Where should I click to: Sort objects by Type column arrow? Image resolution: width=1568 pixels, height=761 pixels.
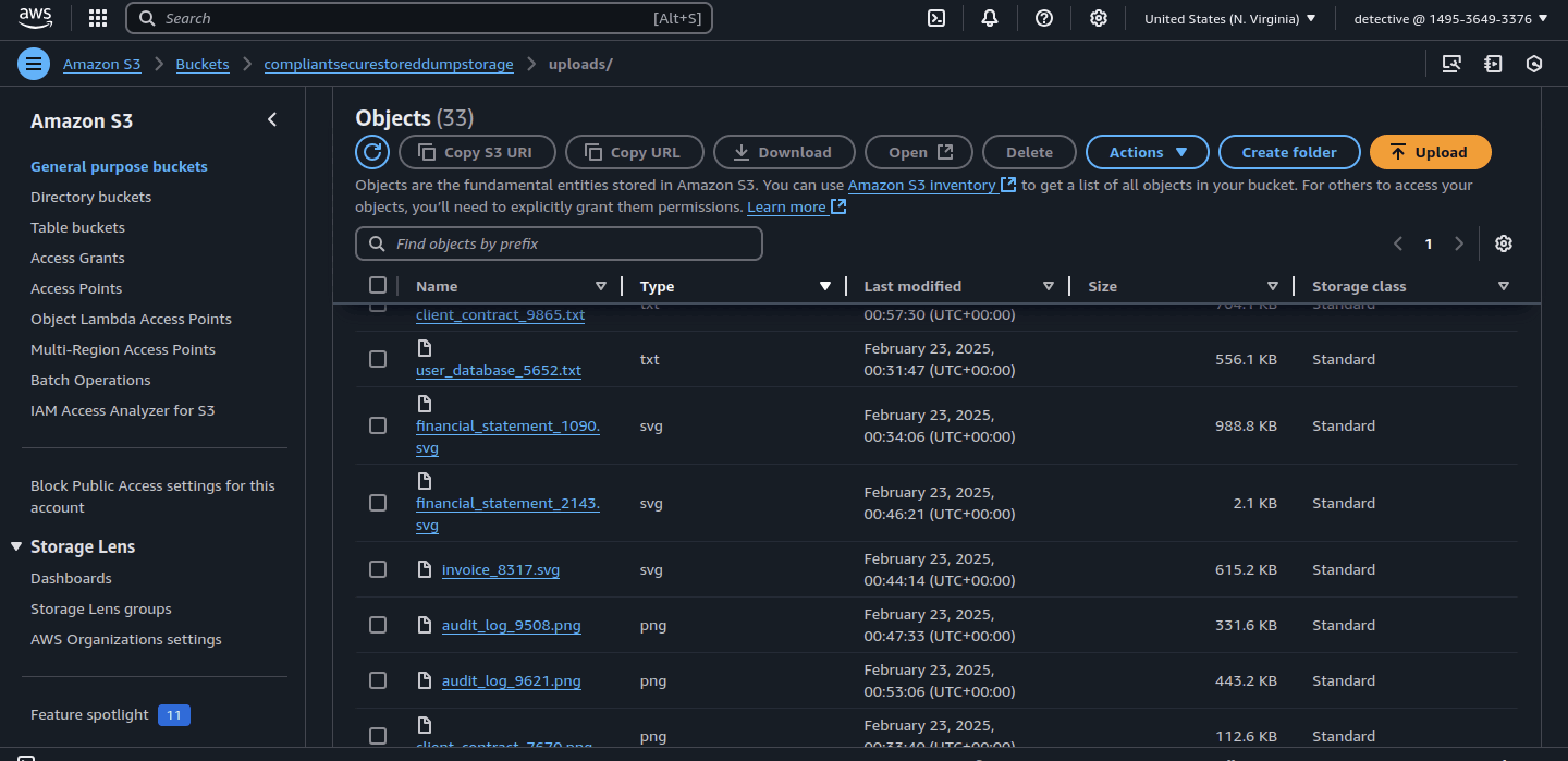tap(825, 286)
